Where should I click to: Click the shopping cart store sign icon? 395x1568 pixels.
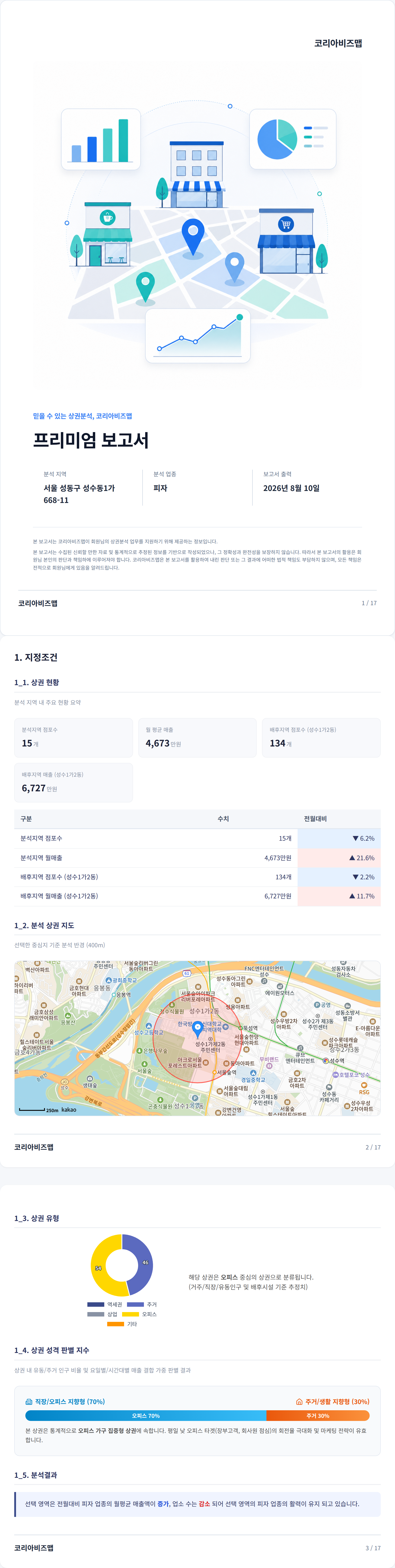click(286, 224)
